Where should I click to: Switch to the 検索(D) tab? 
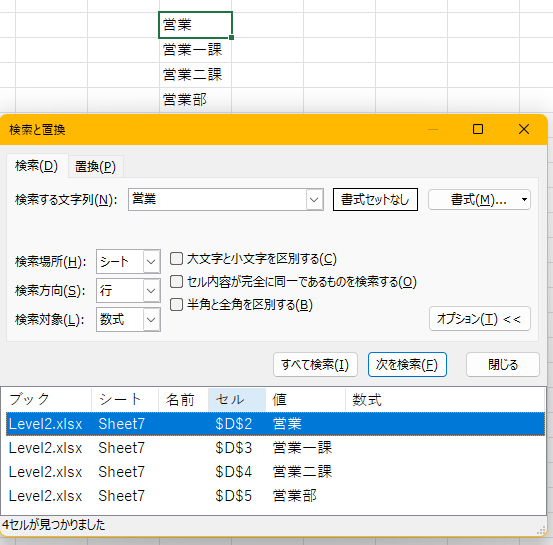point(37,166)
